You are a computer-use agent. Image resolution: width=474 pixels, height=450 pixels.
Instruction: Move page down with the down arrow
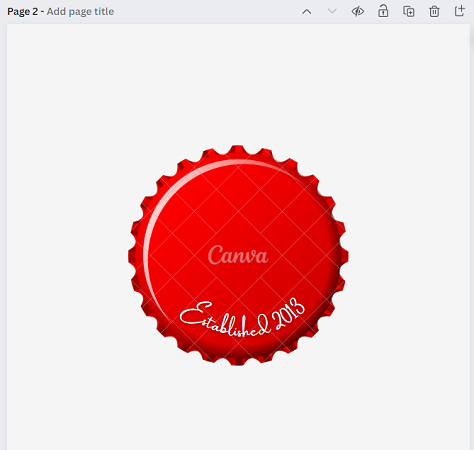point(332,12)
